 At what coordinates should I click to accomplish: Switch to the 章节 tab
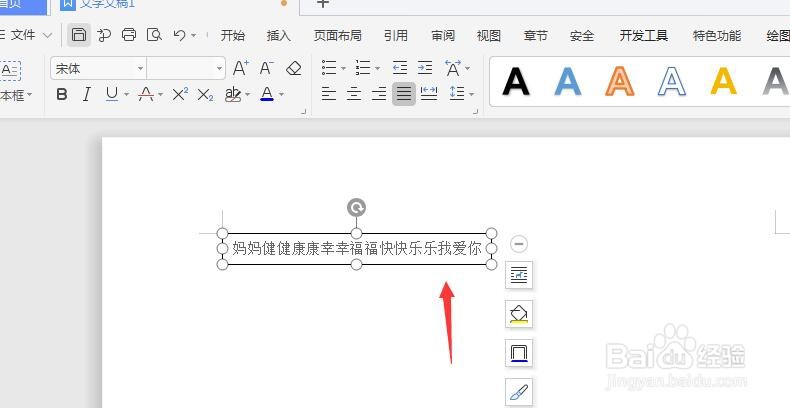pos(535,35)
